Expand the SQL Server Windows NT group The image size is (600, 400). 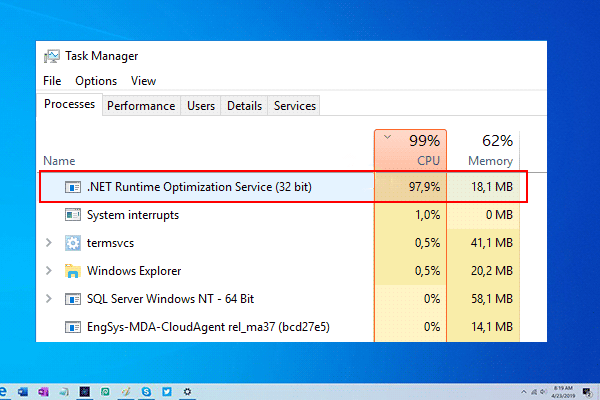point(48,298)
